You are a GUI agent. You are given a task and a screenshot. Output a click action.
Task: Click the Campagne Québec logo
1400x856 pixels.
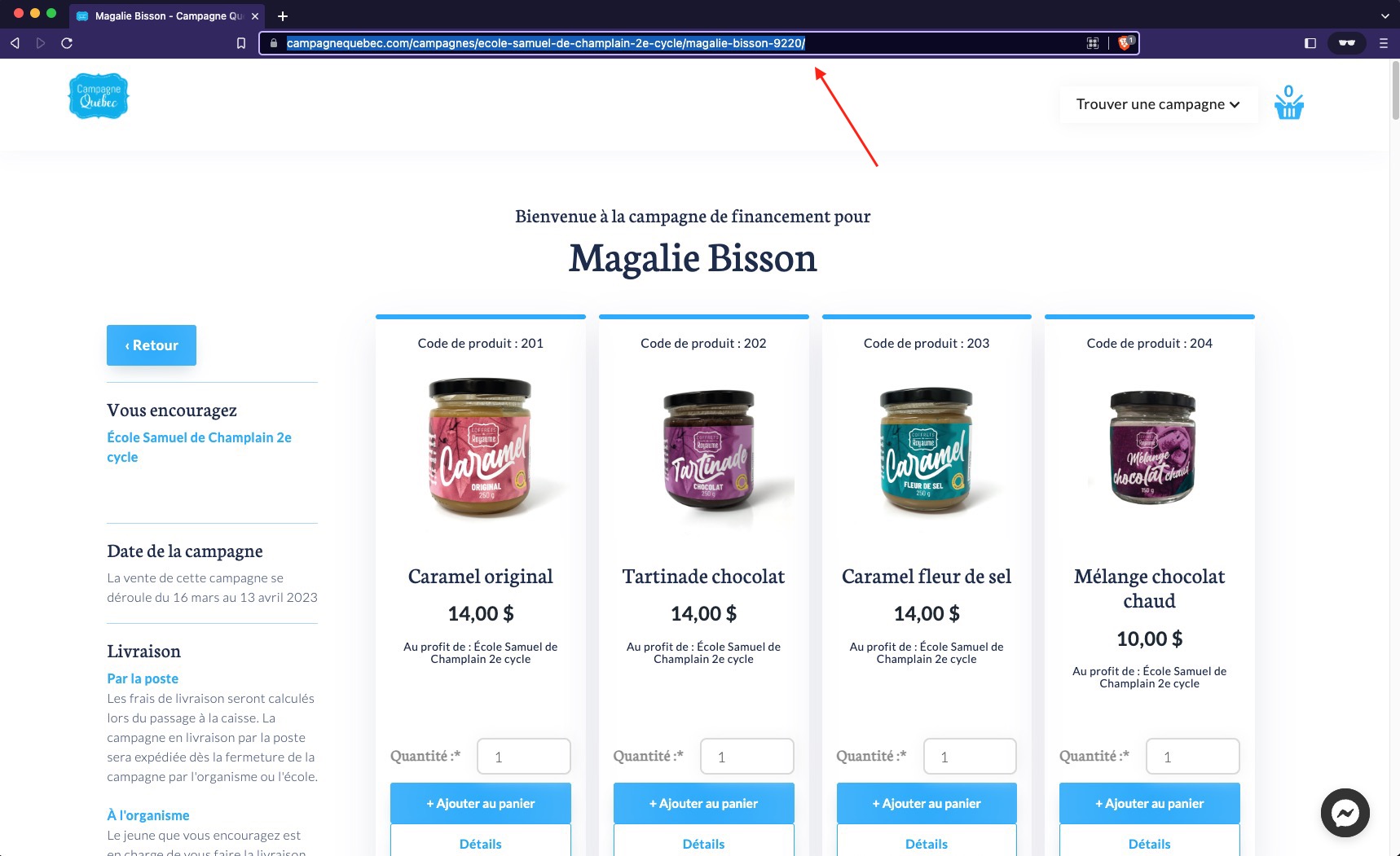coord(99,96)
